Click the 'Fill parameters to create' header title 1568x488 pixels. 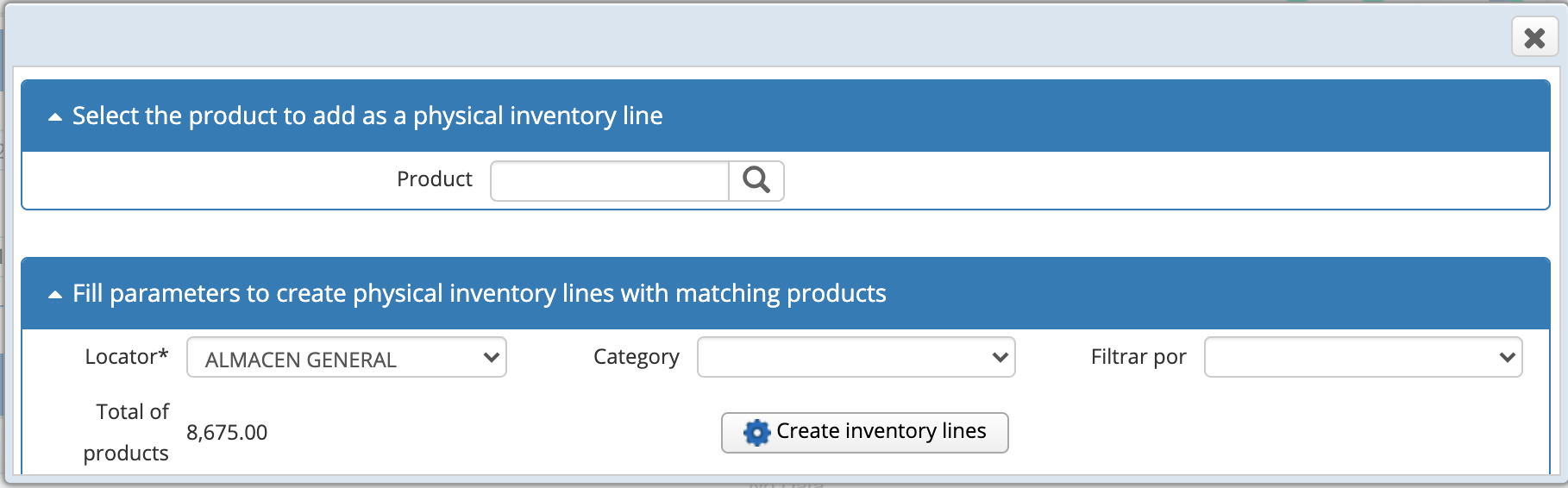480,293
